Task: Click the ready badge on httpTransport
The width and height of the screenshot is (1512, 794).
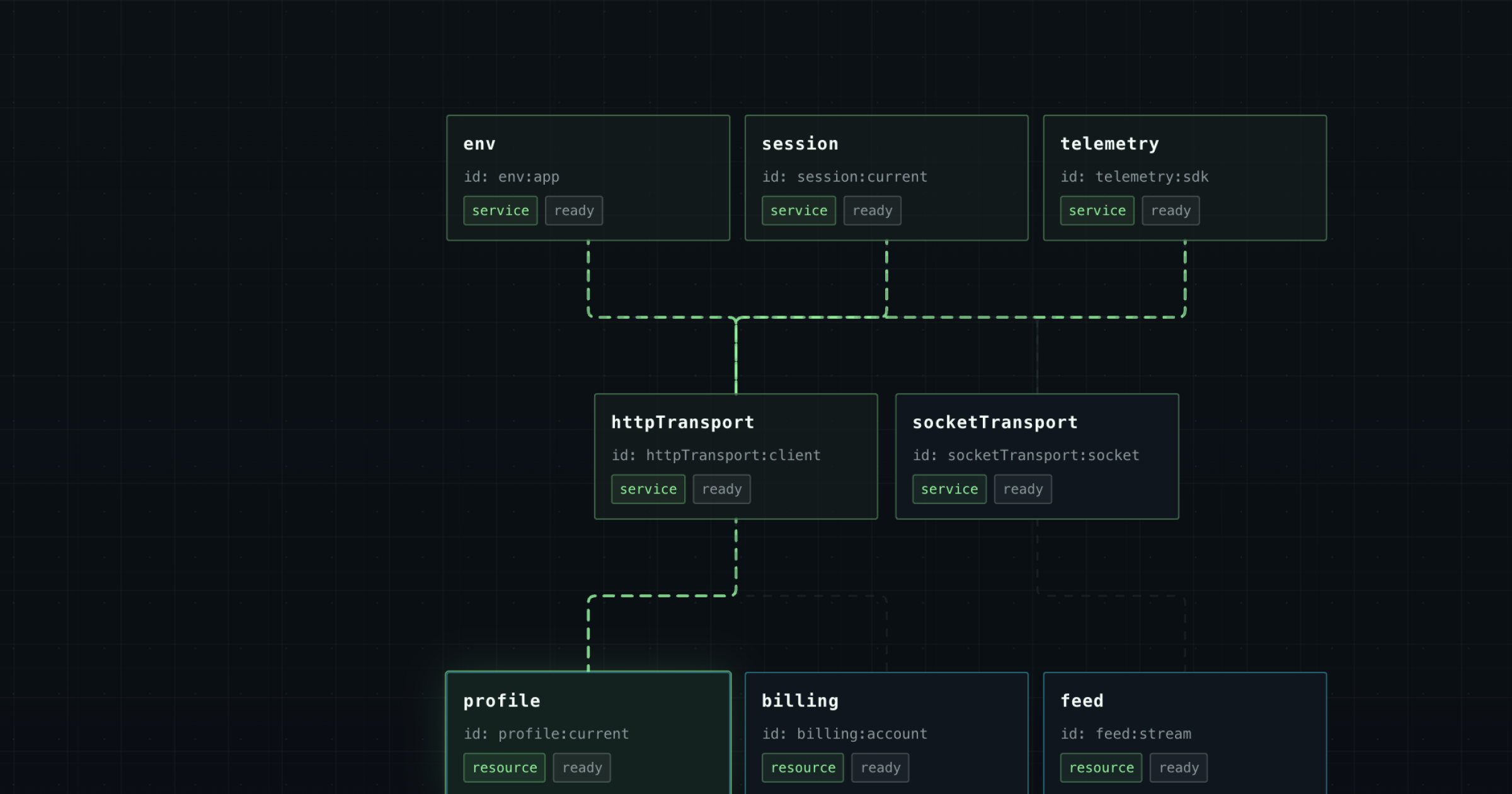Action: [x=722, y=489]
